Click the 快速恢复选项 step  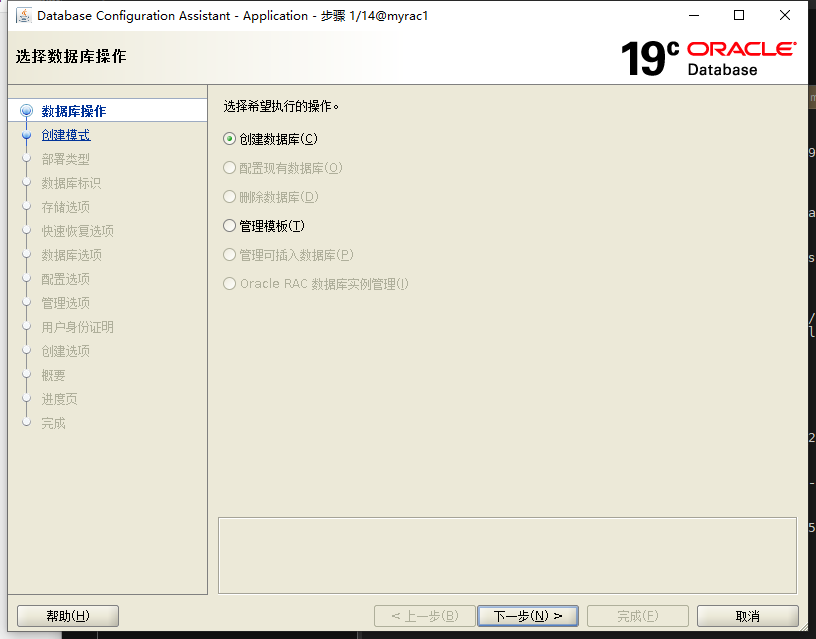[78, 231]
